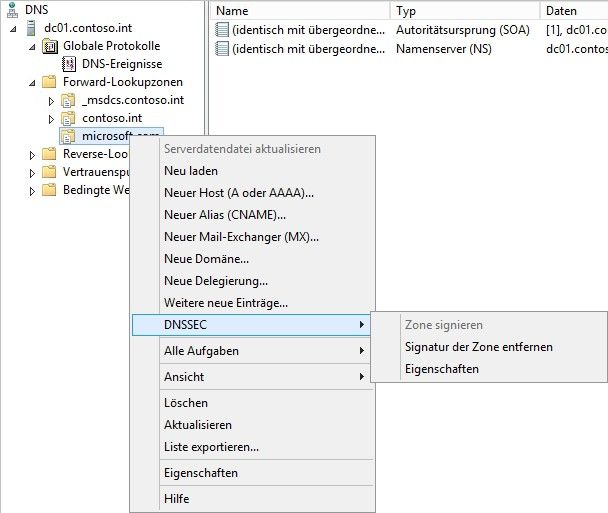
Task: Select Liste exportieren...
Action: tap(252, 447)
